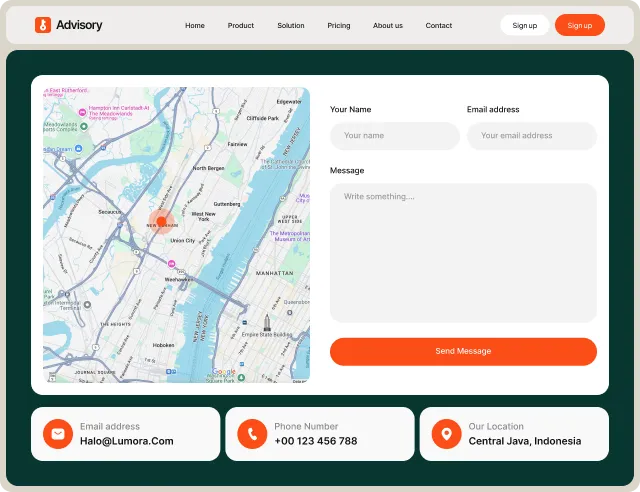Click the white Sign up button
This screenshot has height=492, width=640.
[x=525, y=25]
